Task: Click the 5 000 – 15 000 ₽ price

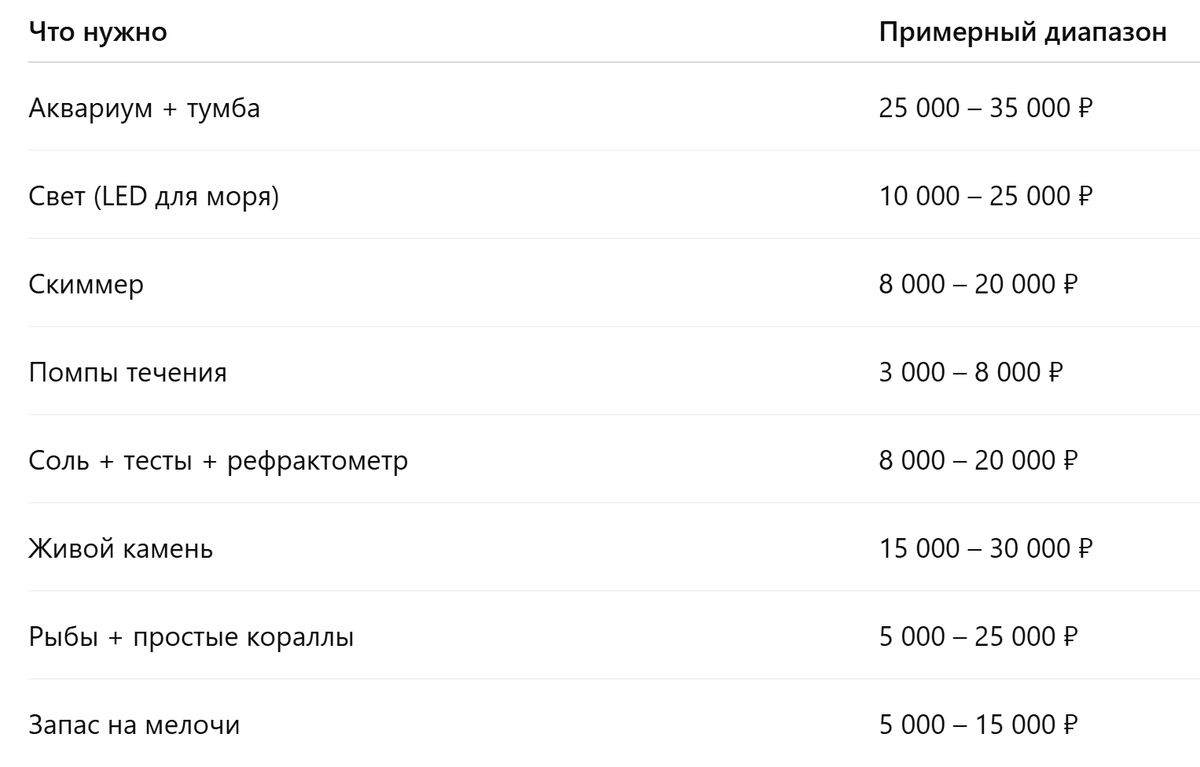Action: point(978,724)
